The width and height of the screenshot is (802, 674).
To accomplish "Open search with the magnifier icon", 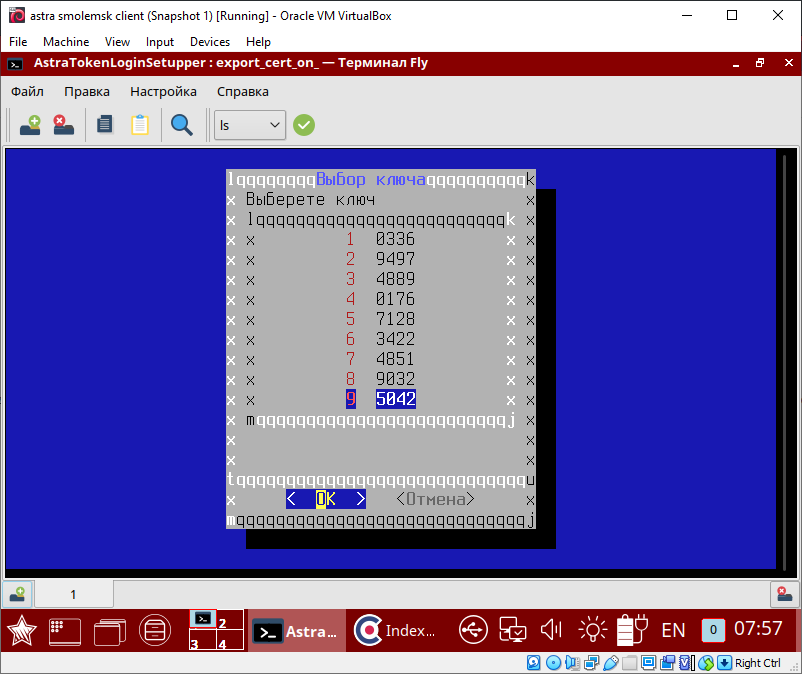I will [x=182, y=125].
